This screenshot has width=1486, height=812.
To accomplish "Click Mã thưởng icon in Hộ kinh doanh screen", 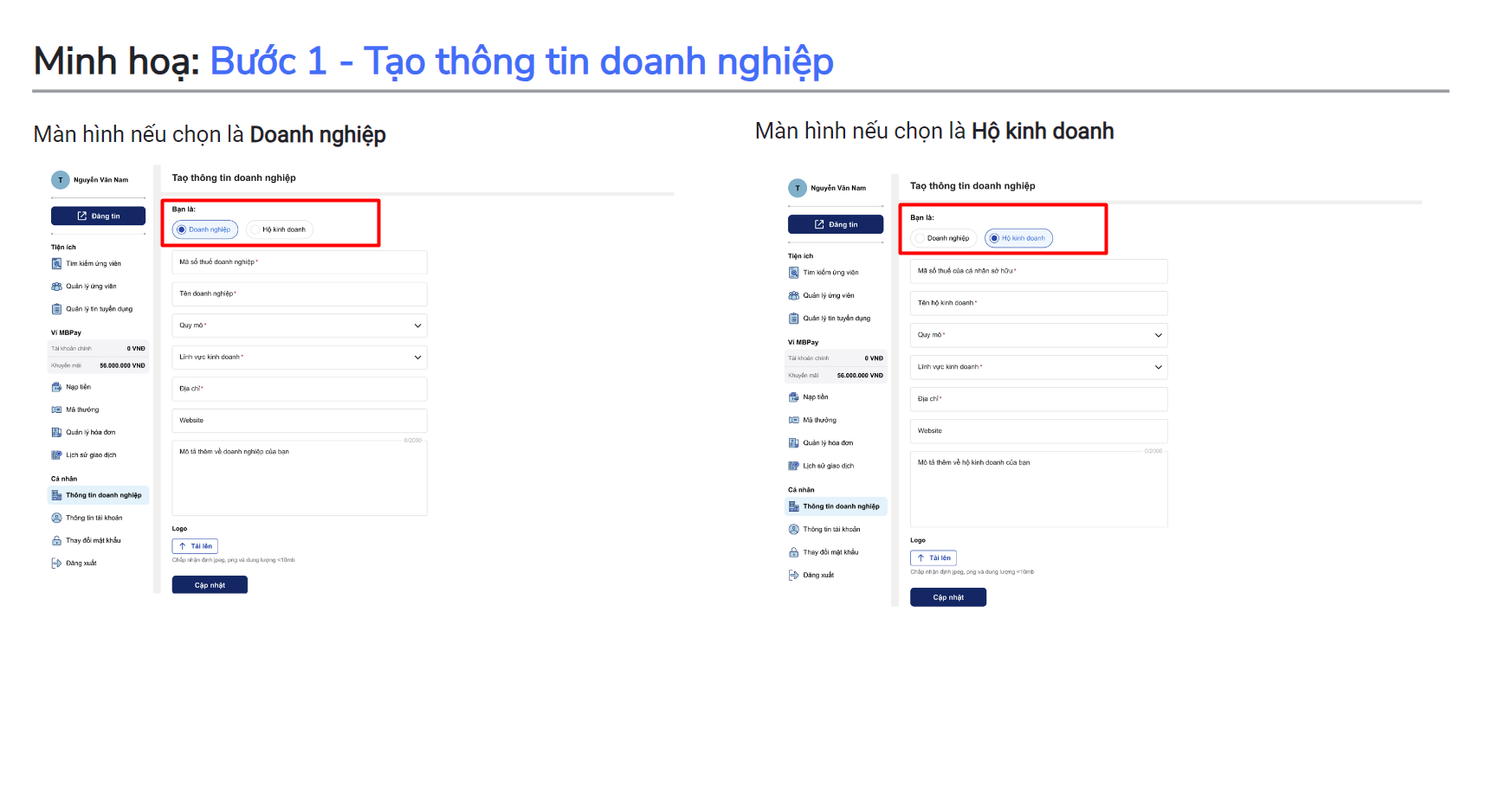I will click(793, 420).
